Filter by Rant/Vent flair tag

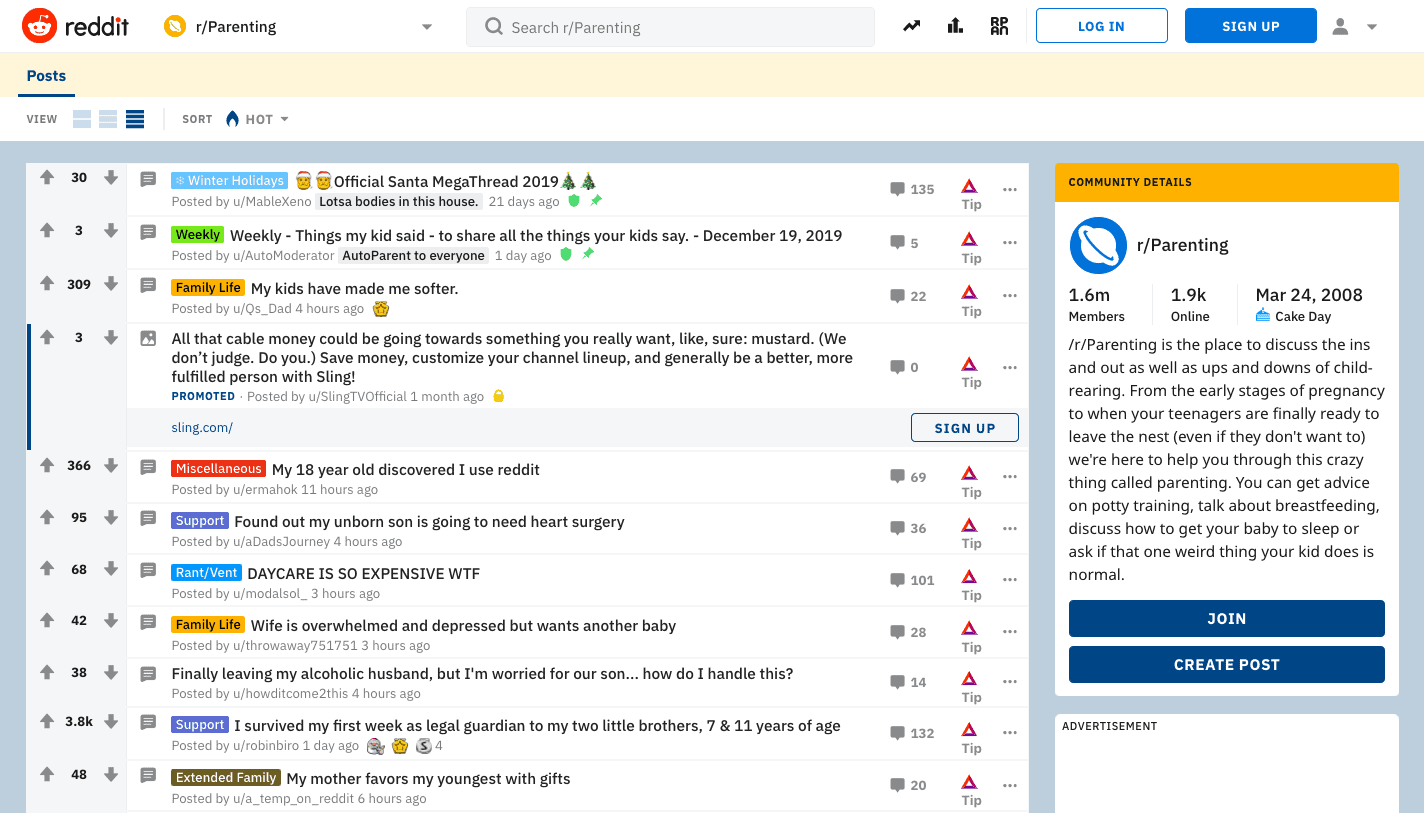[206, 572]
